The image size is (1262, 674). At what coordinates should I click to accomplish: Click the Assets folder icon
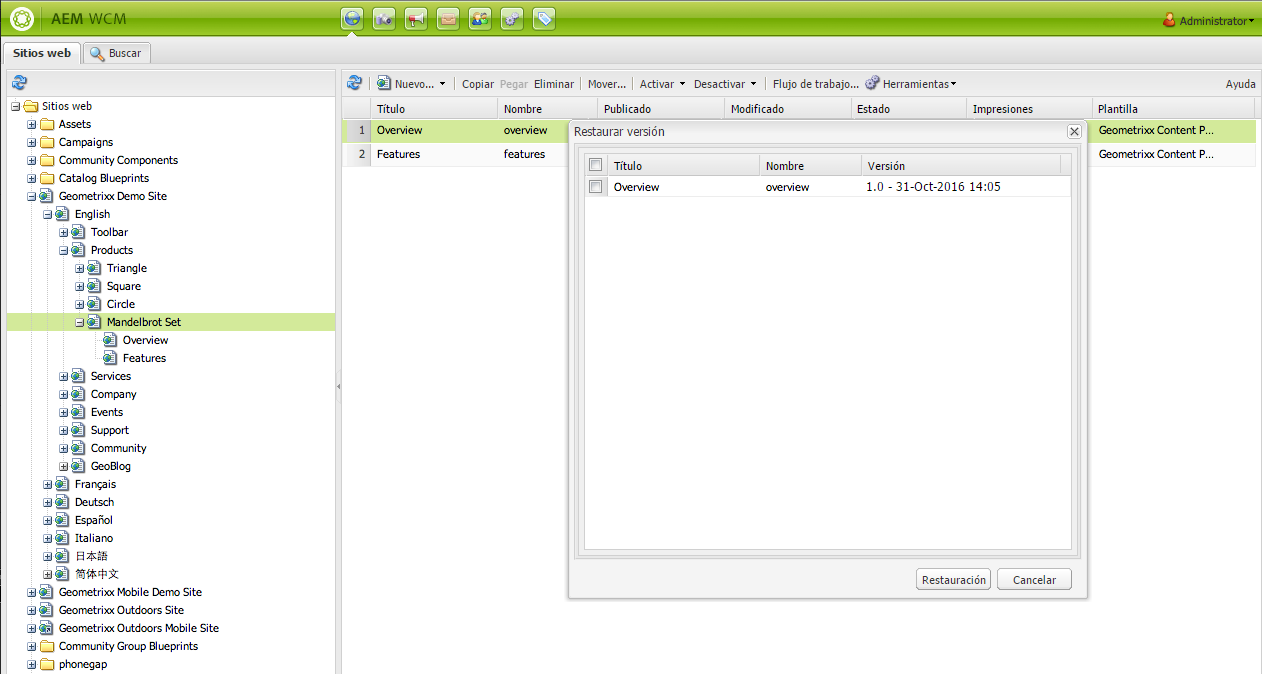(46, 124)
